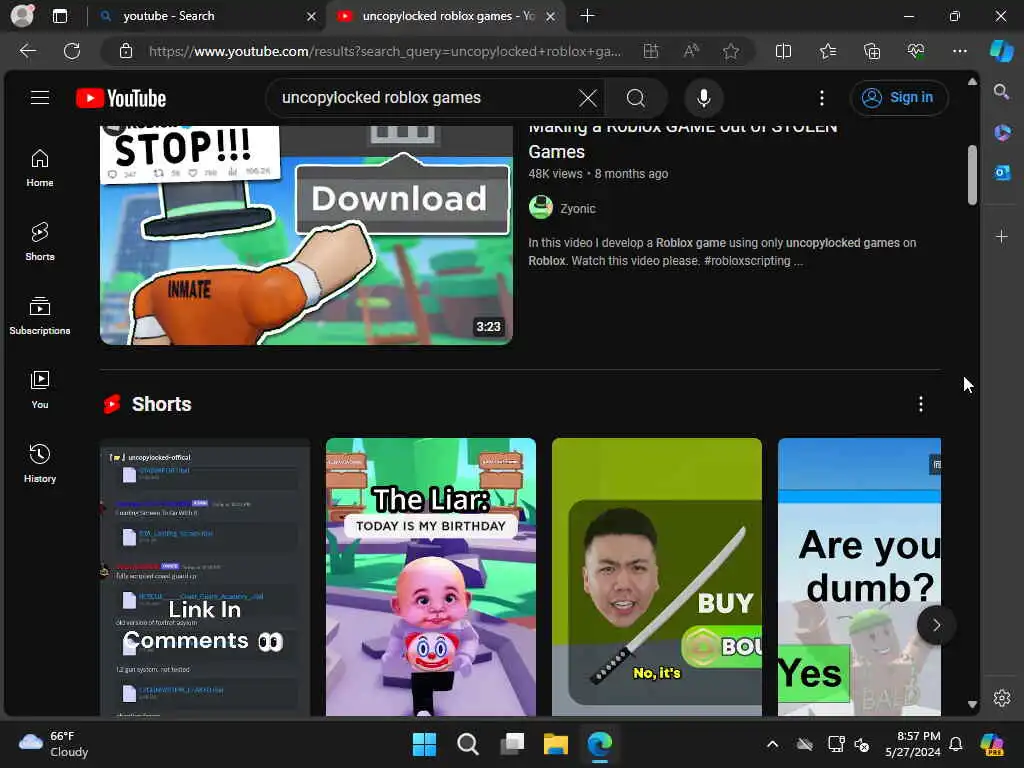
Task: Start voice search with the microphone icon
Action: (703, 98)
